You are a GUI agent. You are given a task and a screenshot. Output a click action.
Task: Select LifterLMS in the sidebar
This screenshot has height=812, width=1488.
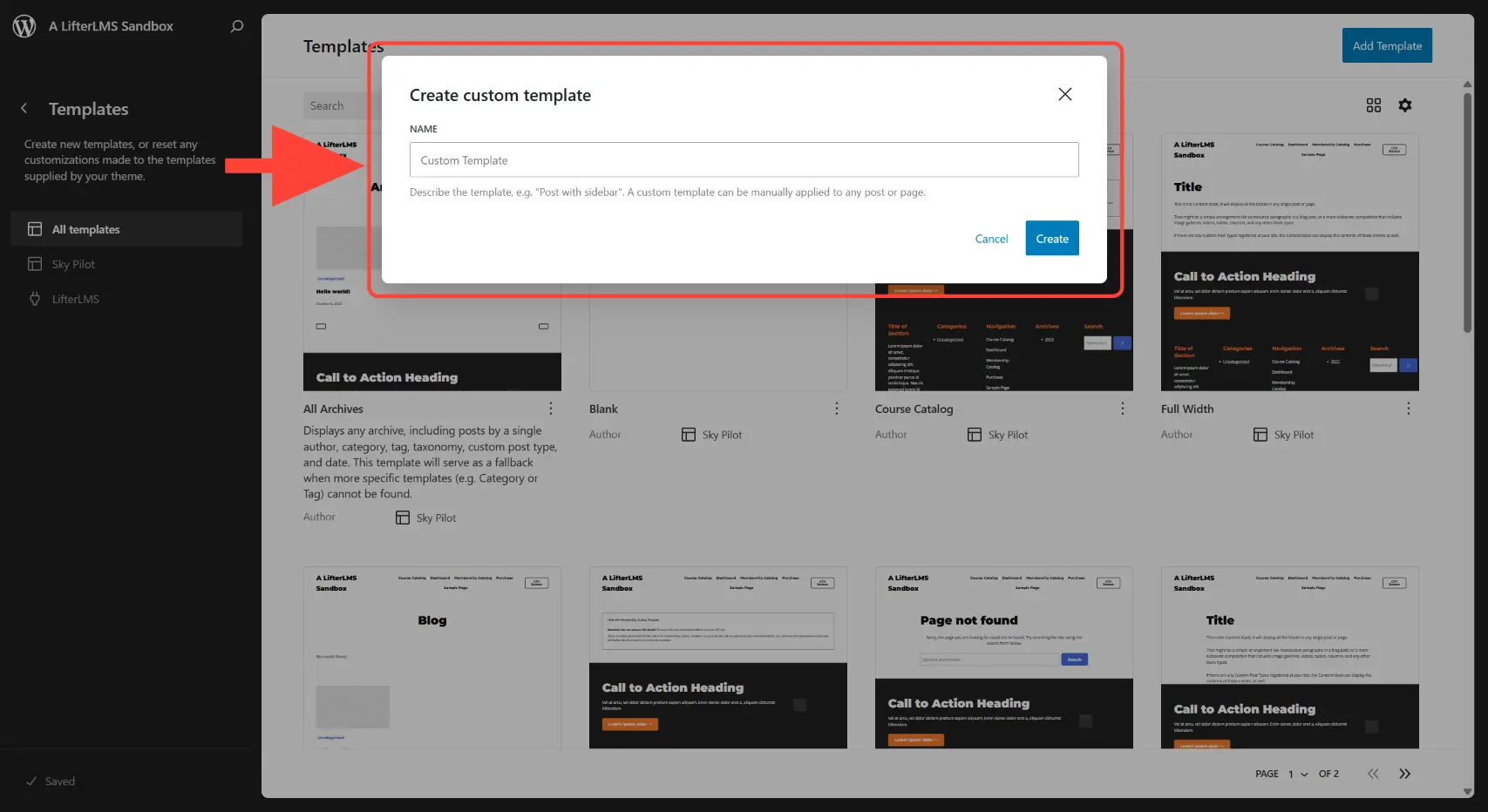(76, 299)
